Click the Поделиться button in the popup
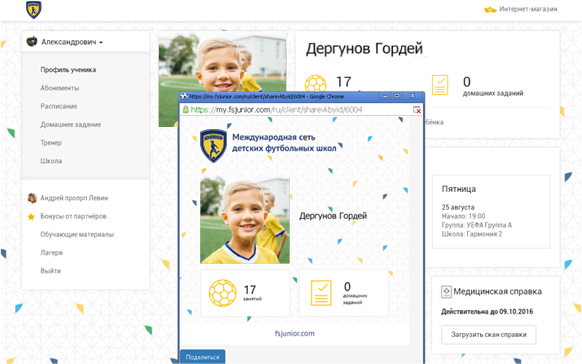 tap(202, 357)
